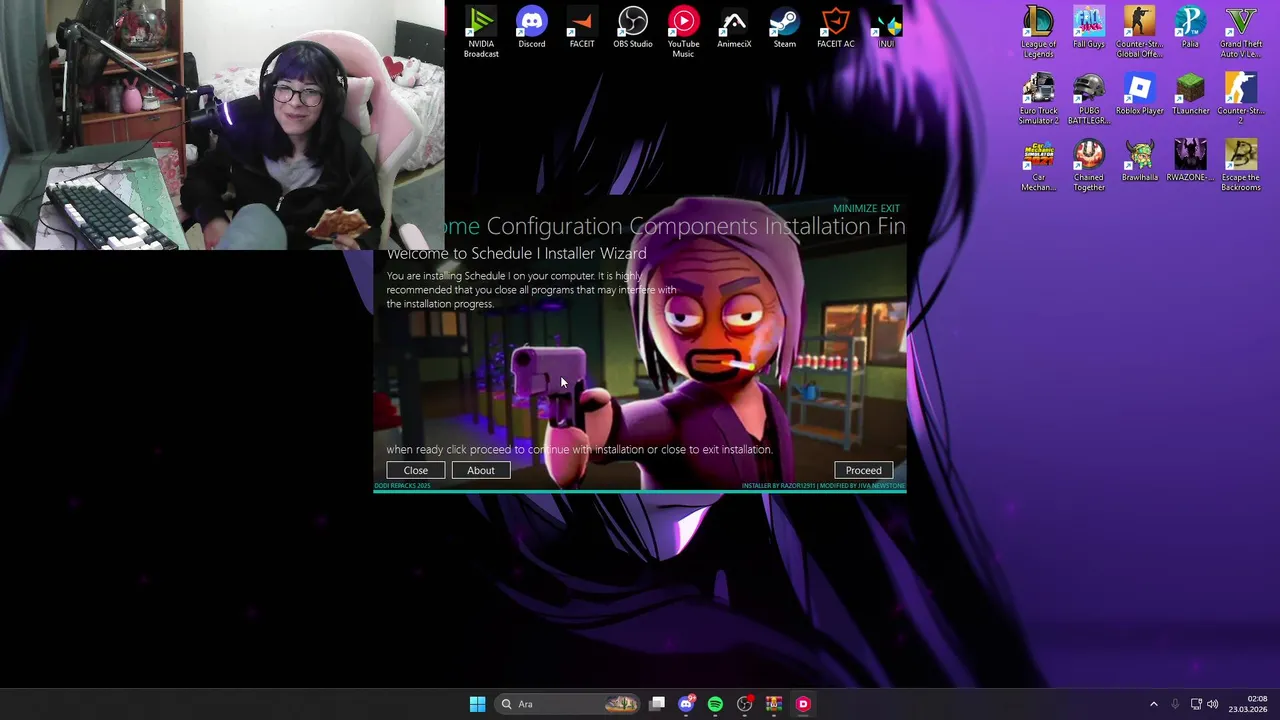
Task: Open NVIDIA Broadcast desktop shortcut
Action: pyautogui.click(x=481, y=32)
